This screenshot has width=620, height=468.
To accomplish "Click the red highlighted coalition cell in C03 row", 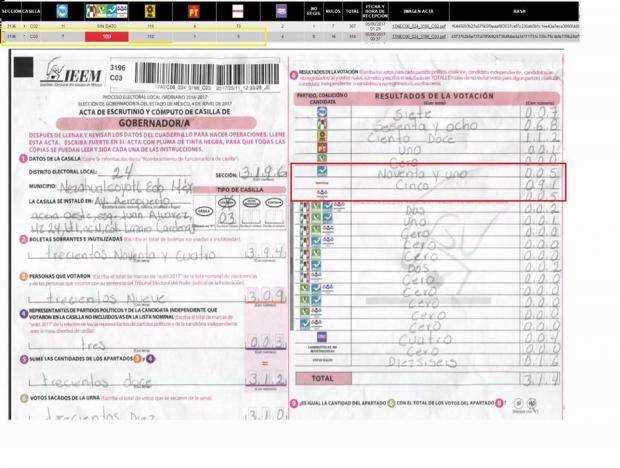I will (x=107, y=36).
